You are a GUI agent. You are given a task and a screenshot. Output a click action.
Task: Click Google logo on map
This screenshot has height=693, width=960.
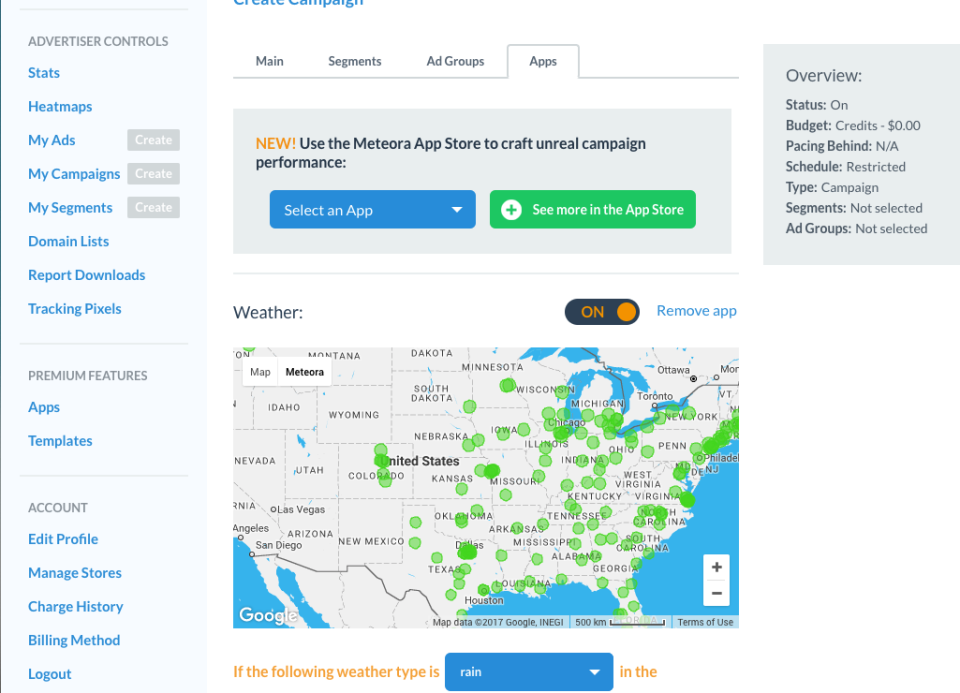tap(268, 615)
